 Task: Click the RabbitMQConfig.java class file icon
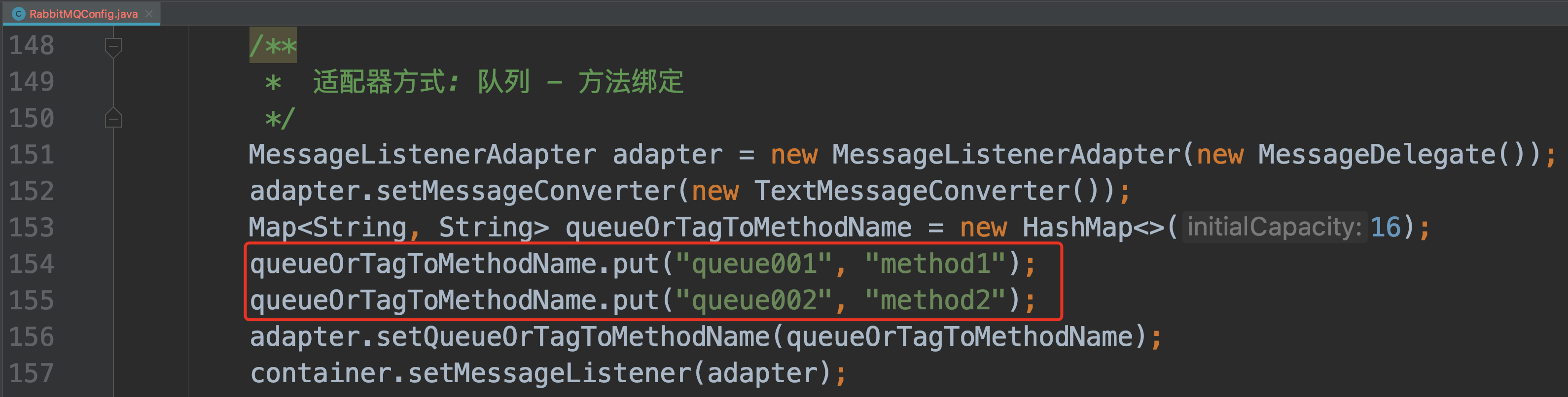click(x=18, y=13)
